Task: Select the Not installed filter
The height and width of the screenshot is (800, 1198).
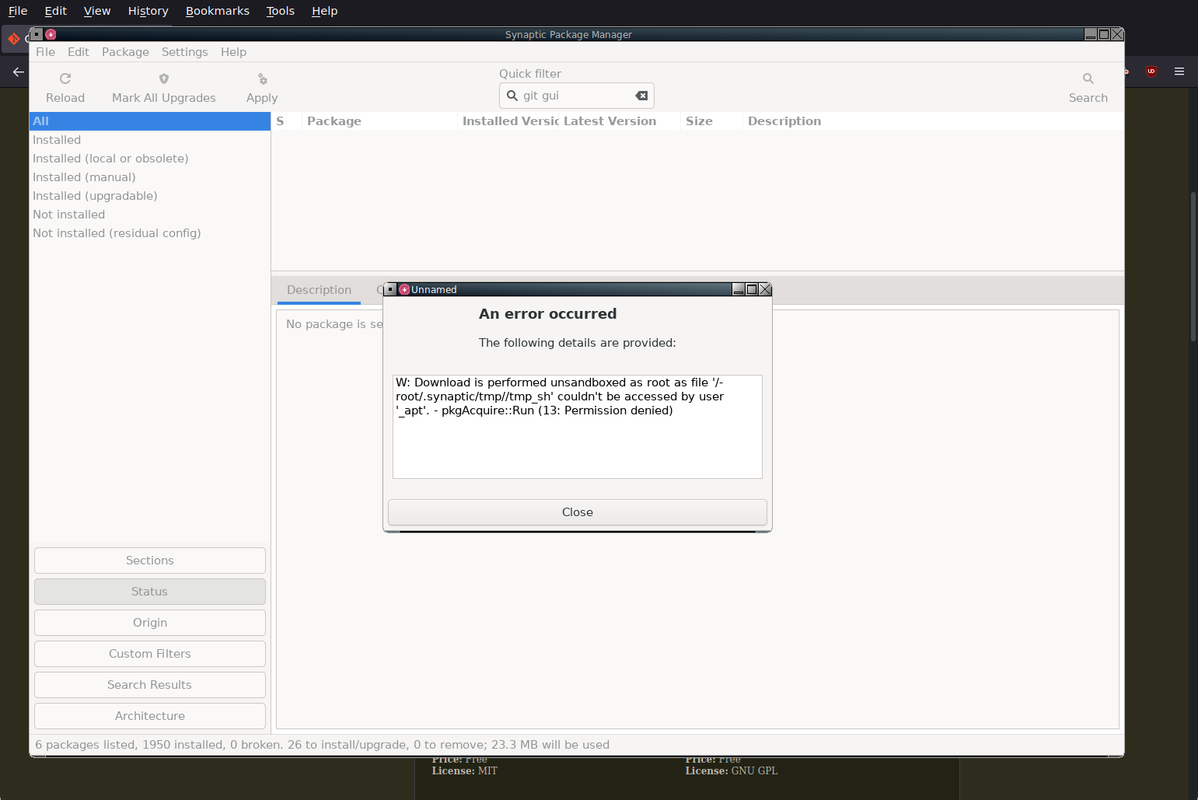Action: (x=150, y=215)
